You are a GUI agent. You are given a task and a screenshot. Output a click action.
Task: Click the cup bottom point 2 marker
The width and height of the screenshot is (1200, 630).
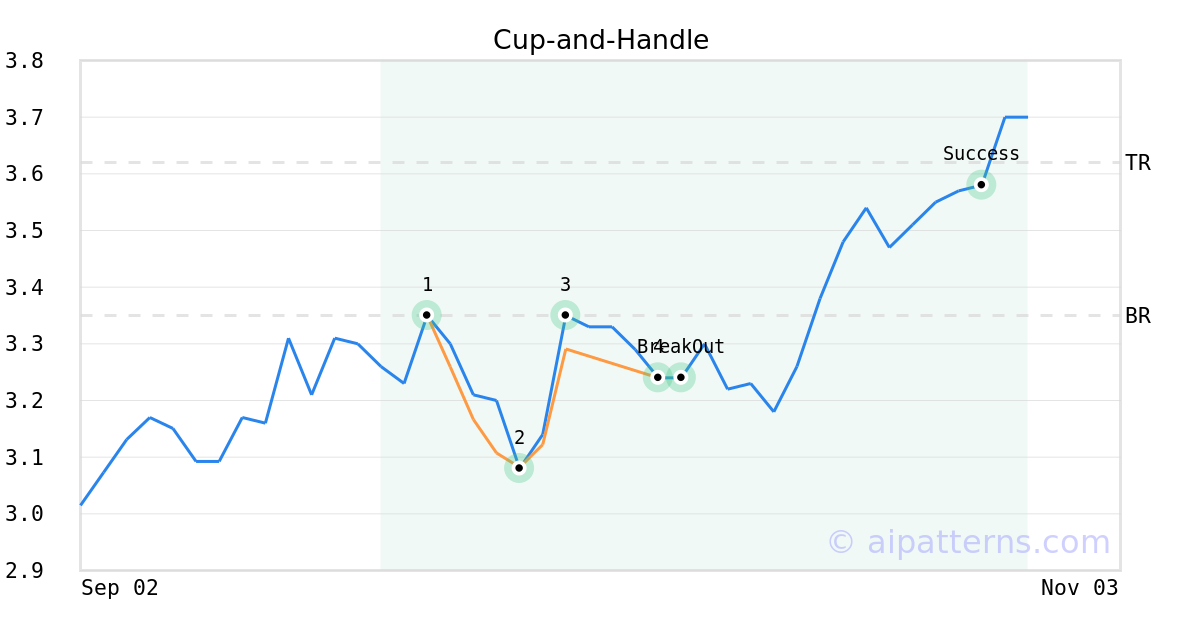tap(518, 467)
